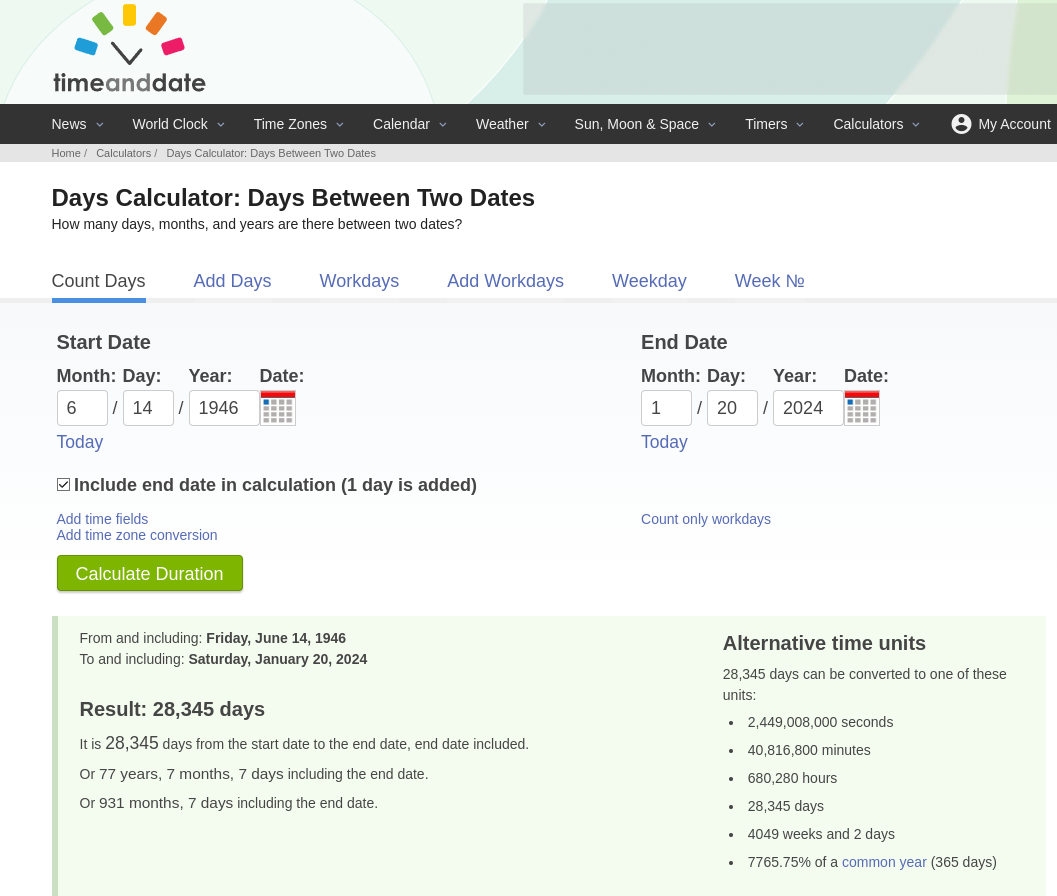Focus the End Date Month field
1057x896 pixels.
point(666,408)
